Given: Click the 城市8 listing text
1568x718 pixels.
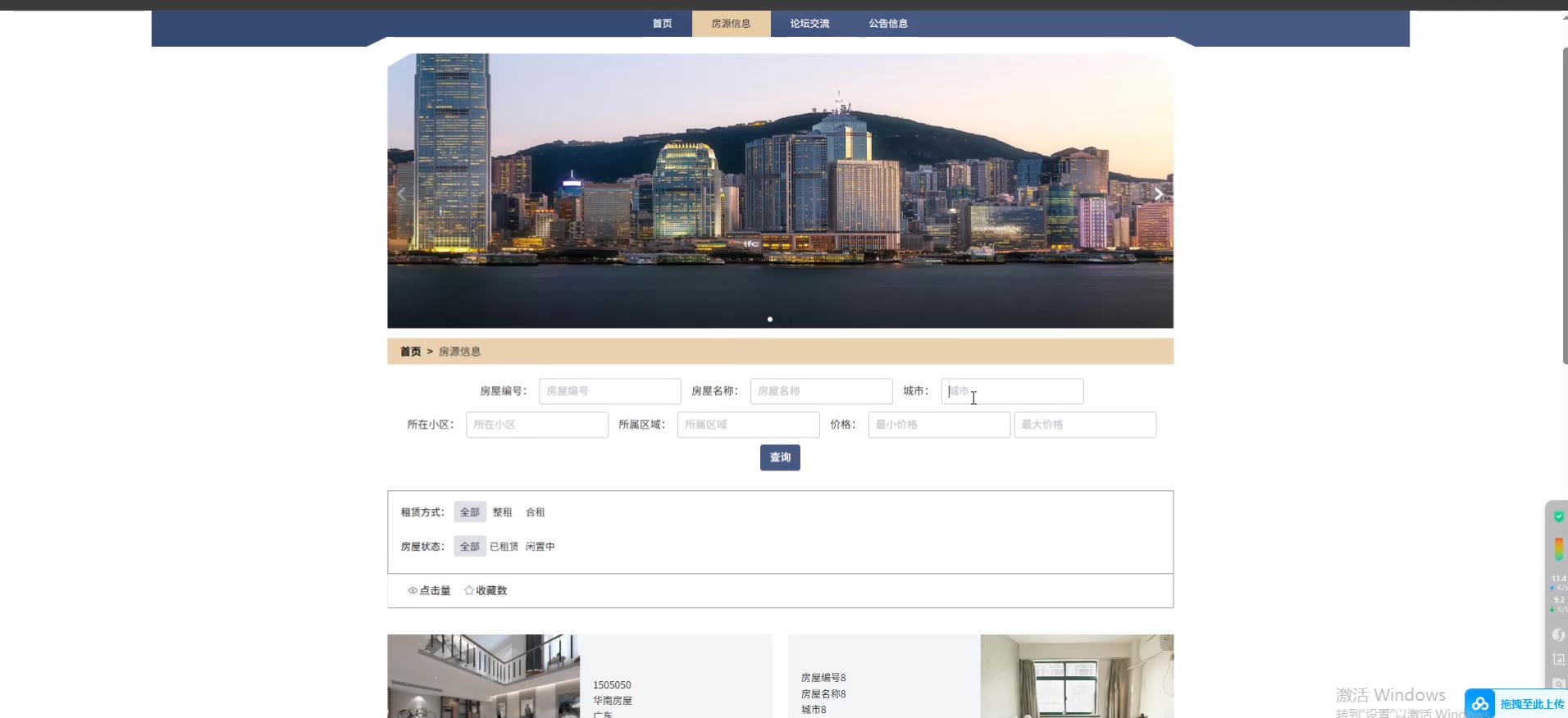Looking at the screenshot, I should (814, 710).
